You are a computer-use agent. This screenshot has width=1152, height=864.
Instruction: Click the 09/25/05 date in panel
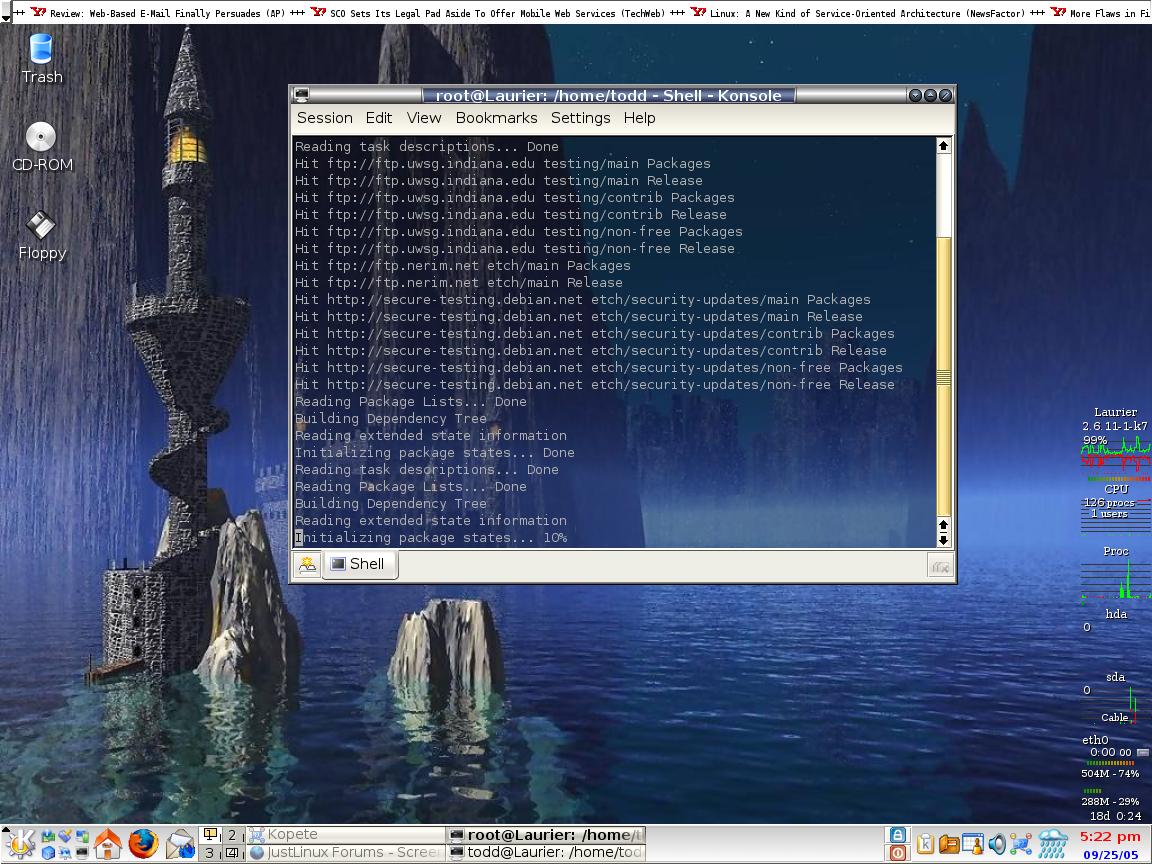coord(1110,854)
